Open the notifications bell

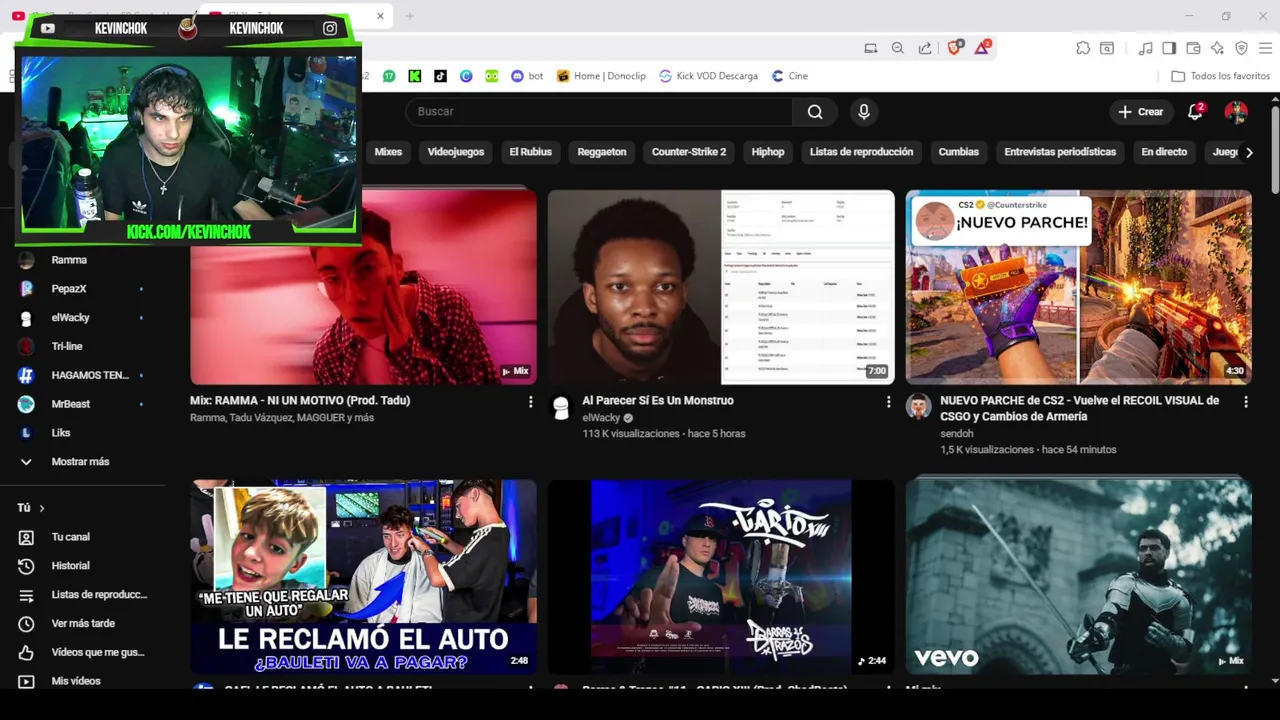pyautogui.click(x=1195, y=112)
